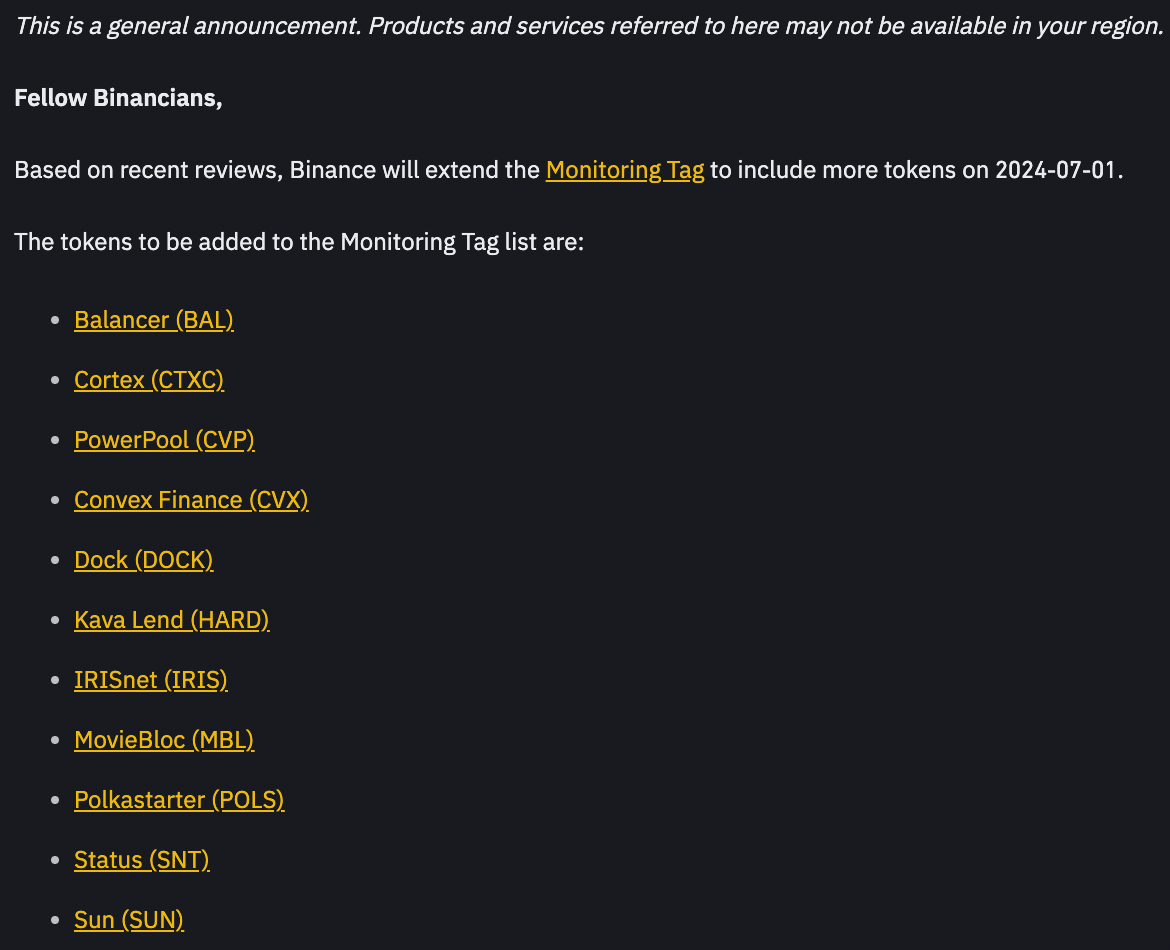Open the Status (SNT) link
Image resolution: width=1170 pixels, height=950 pixels.
[x=142, y=860]
